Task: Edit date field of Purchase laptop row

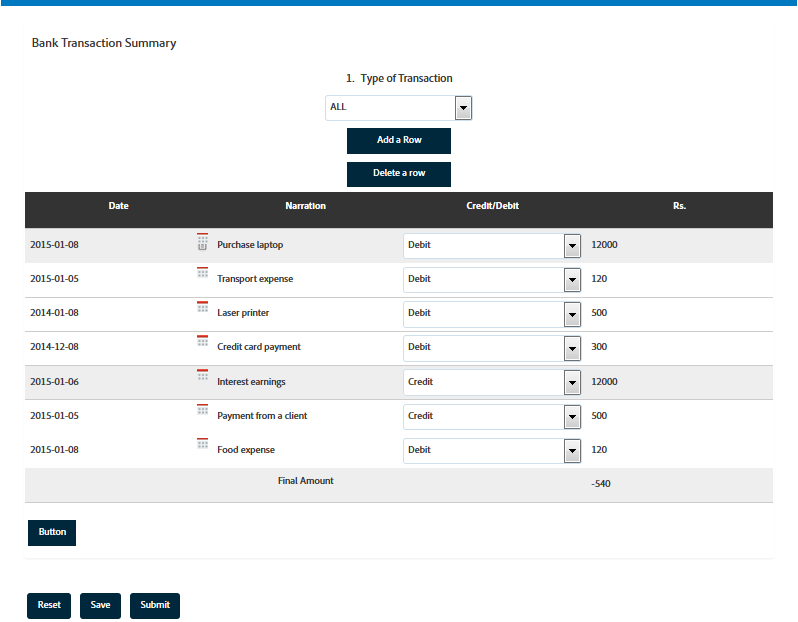Action: pyautogui.click(x=54, y=245)
